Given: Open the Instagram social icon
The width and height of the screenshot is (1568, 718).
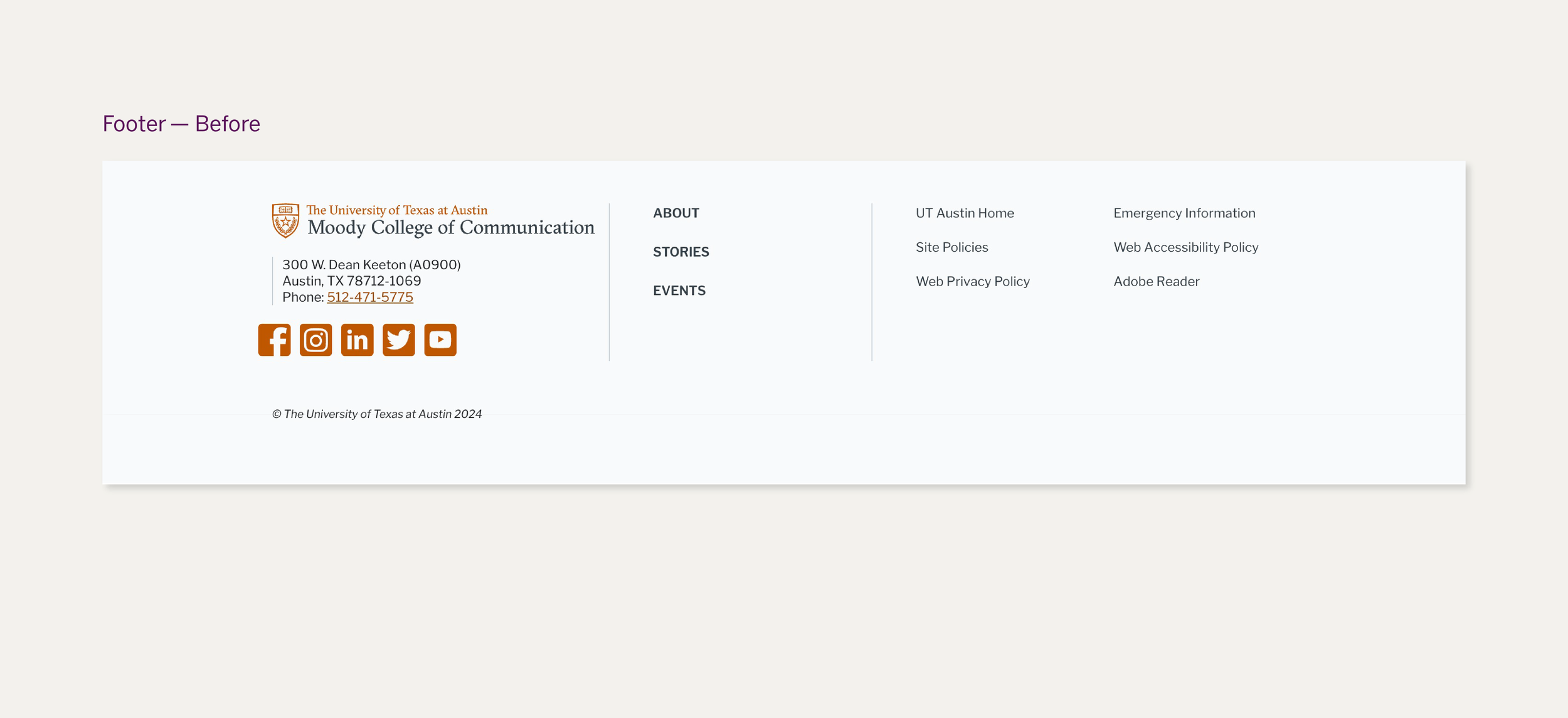Looking at the screenshot, I should point(315,340).
